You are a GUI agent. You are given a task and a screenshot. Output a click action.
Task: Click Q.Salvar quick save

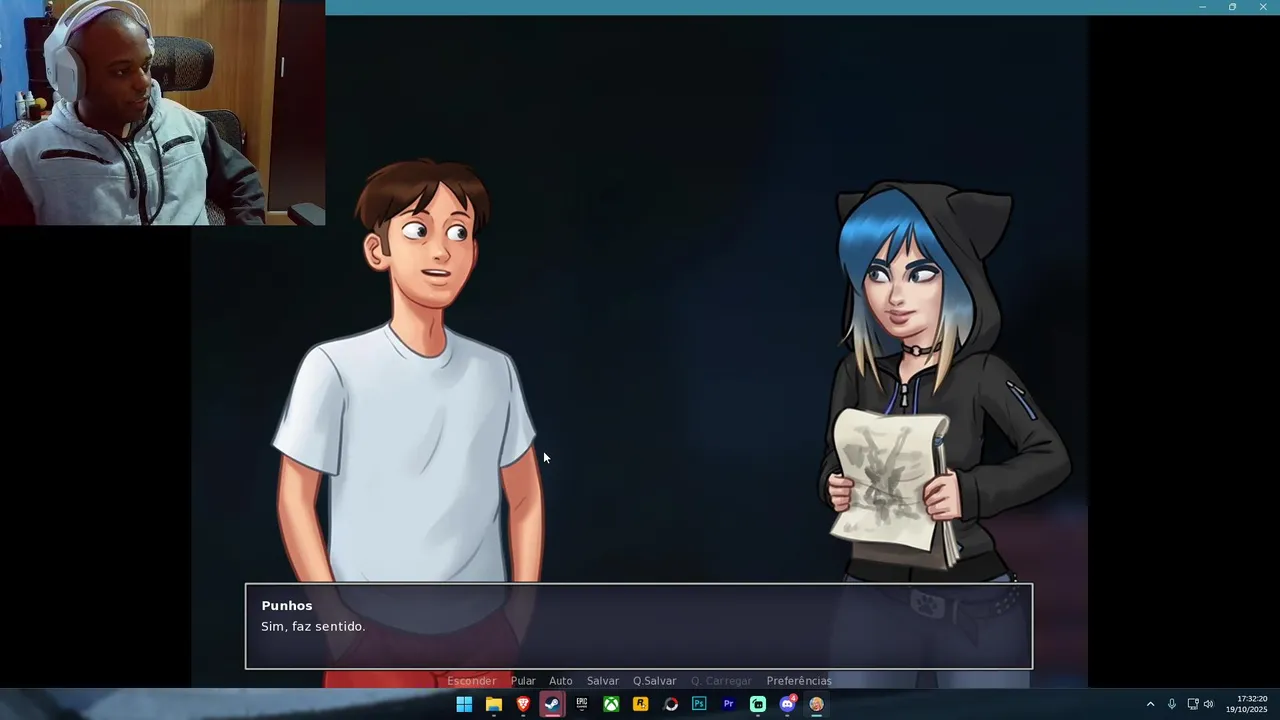point(654,681)
